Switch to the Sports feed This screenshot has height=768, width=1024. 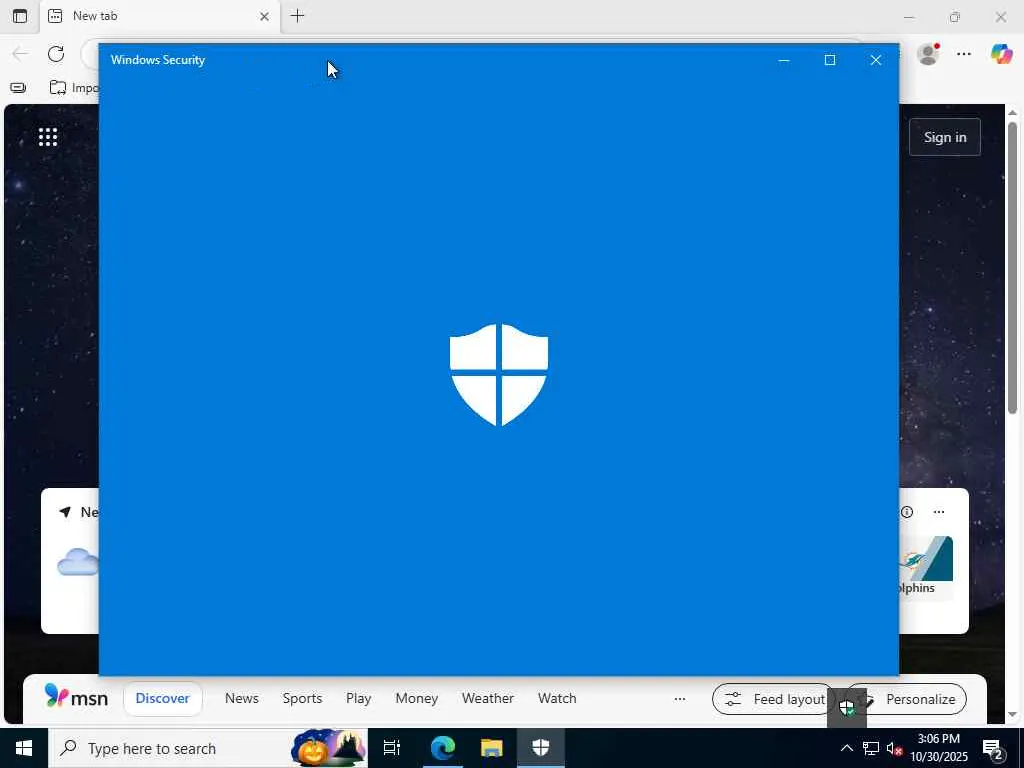302,698
